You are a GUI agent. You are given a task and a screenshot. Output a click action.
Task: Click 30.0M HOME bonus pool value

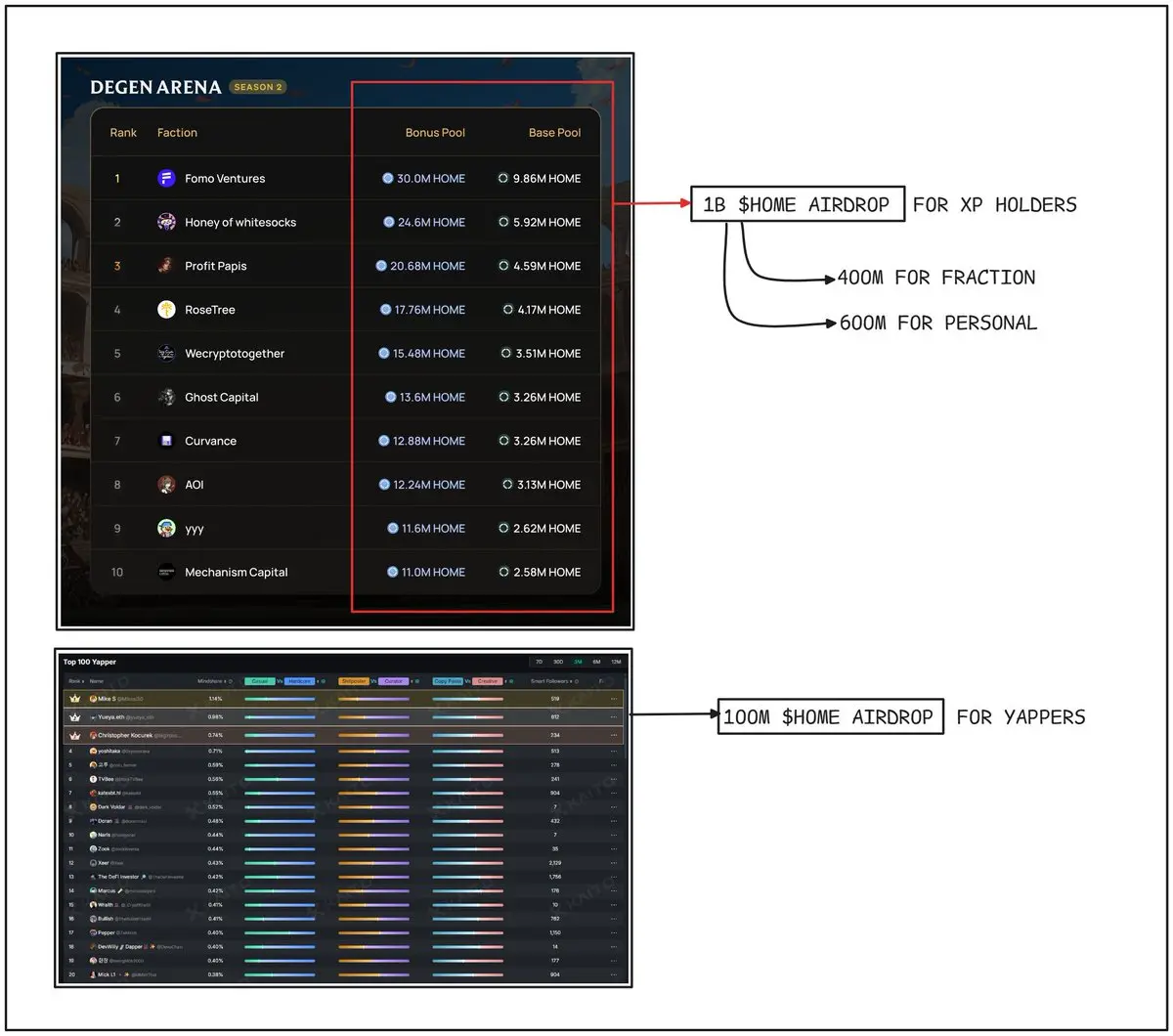click(424, 178)
